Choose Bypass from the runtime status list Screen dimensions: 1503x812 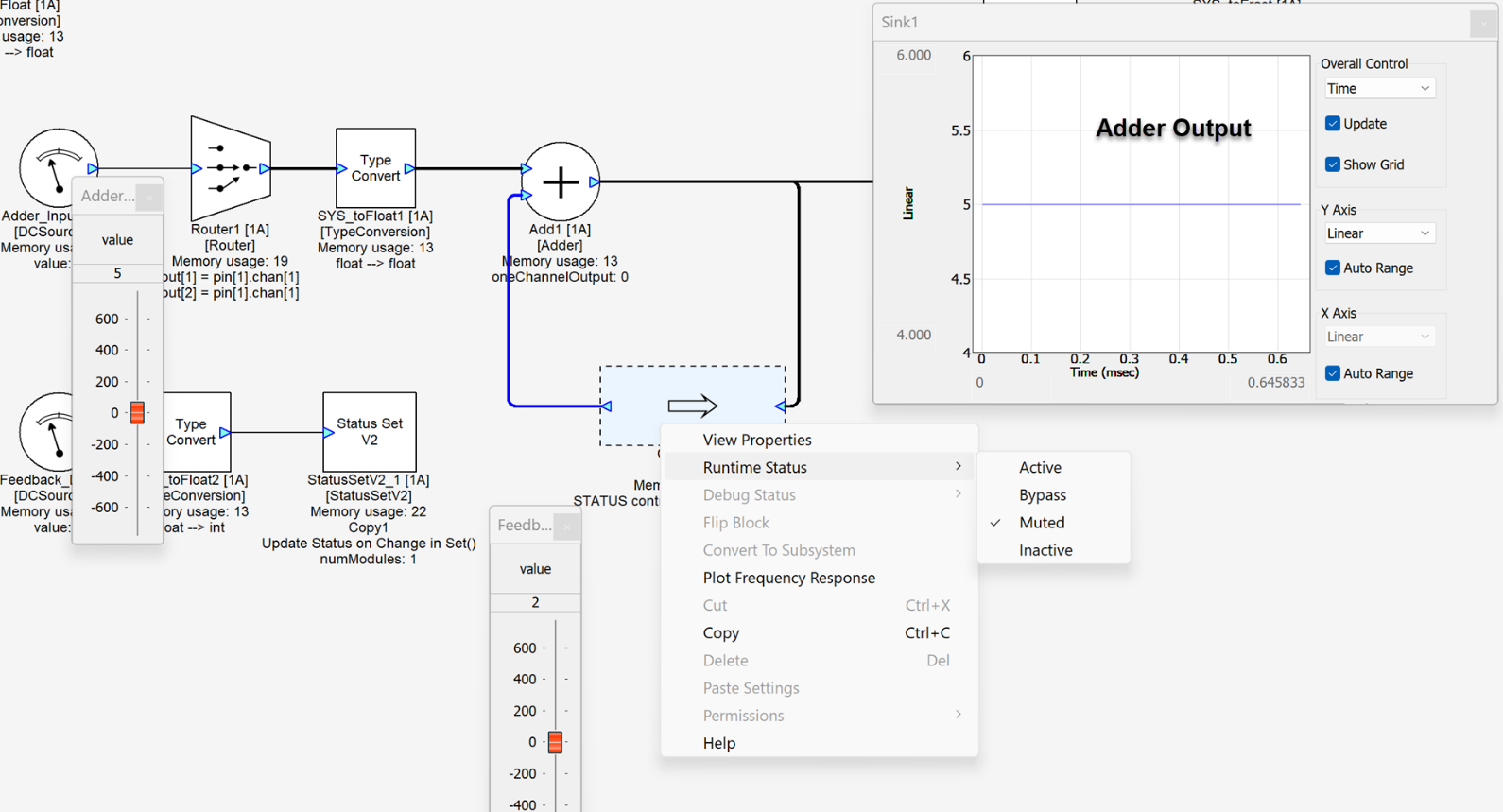(1042, 494)
